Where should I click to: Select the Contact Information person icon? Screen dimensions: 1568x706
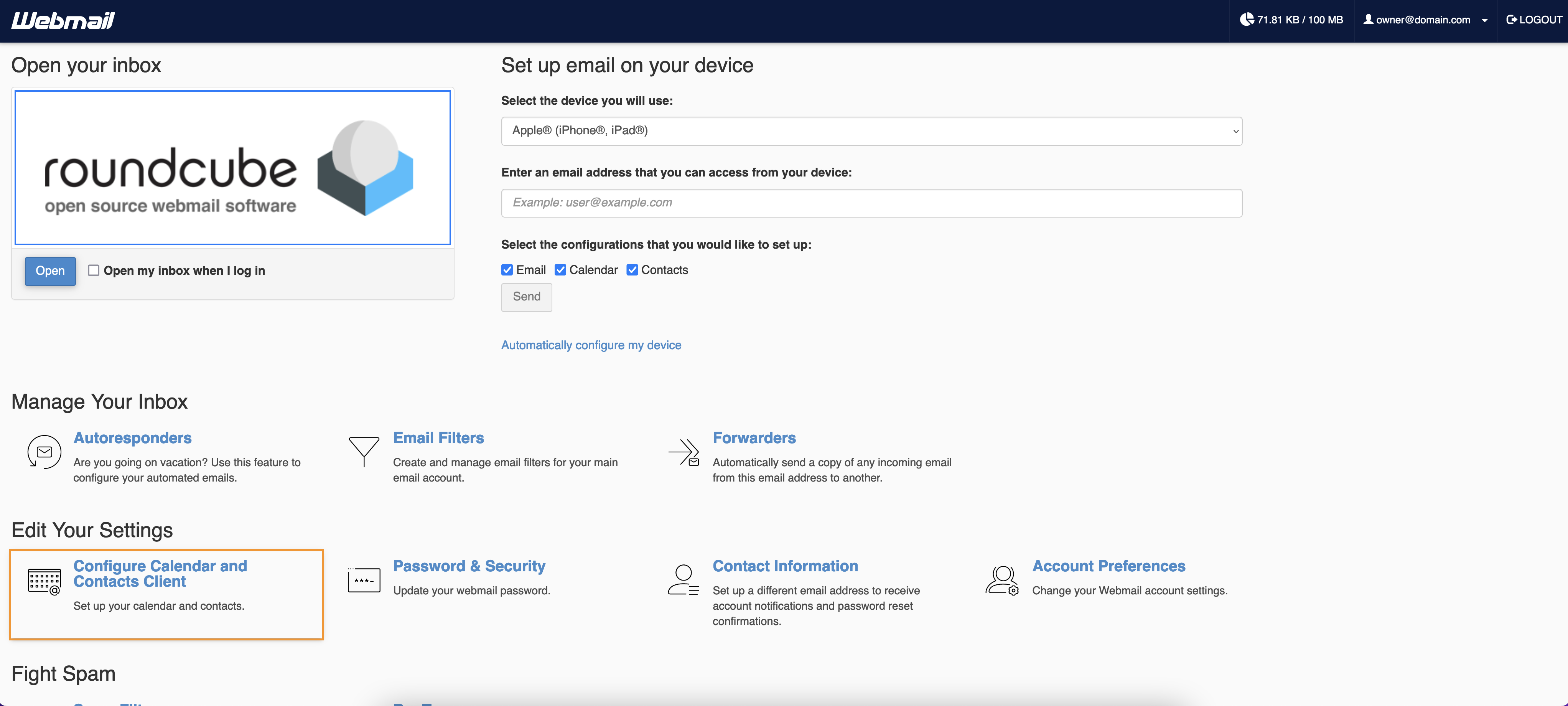point(683,580)
